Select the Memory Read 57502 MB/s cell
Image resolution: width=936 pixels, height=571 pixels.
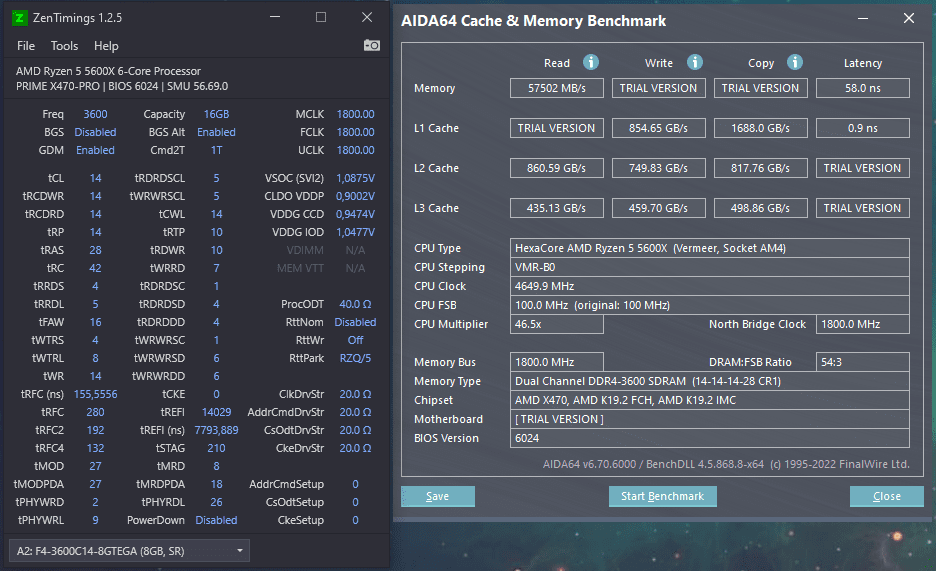click(556, 88)
